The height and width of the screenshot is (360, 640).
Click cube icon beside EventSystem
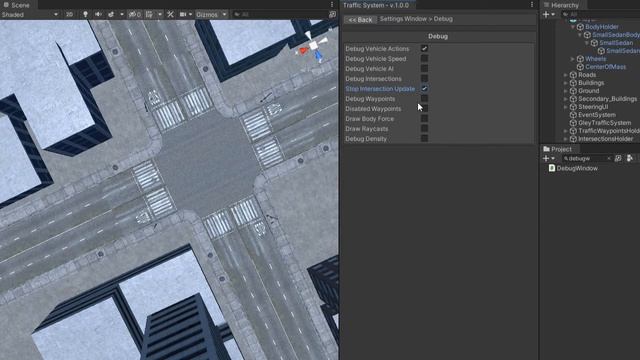pos(573,115)
